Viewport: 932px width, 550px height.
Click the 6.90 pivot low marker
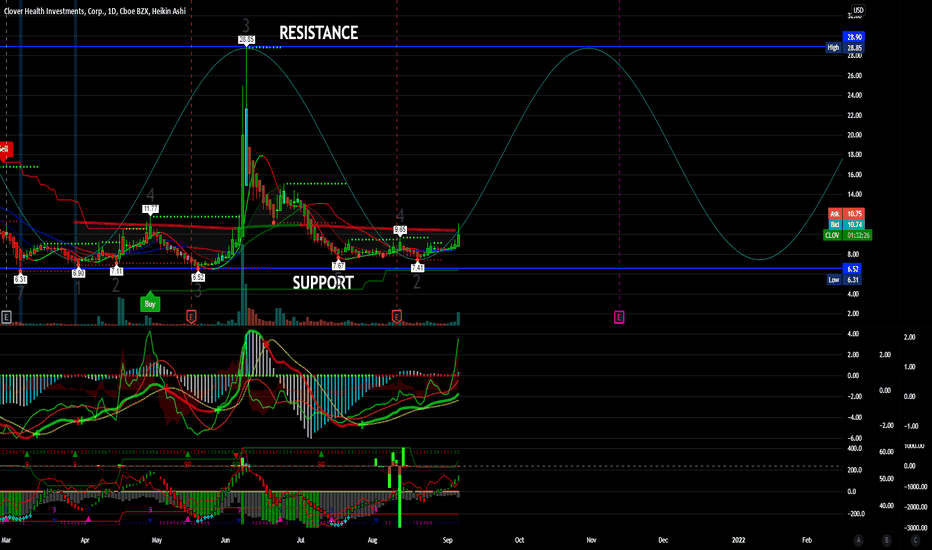pyautogui.click(x=78, y=274)
